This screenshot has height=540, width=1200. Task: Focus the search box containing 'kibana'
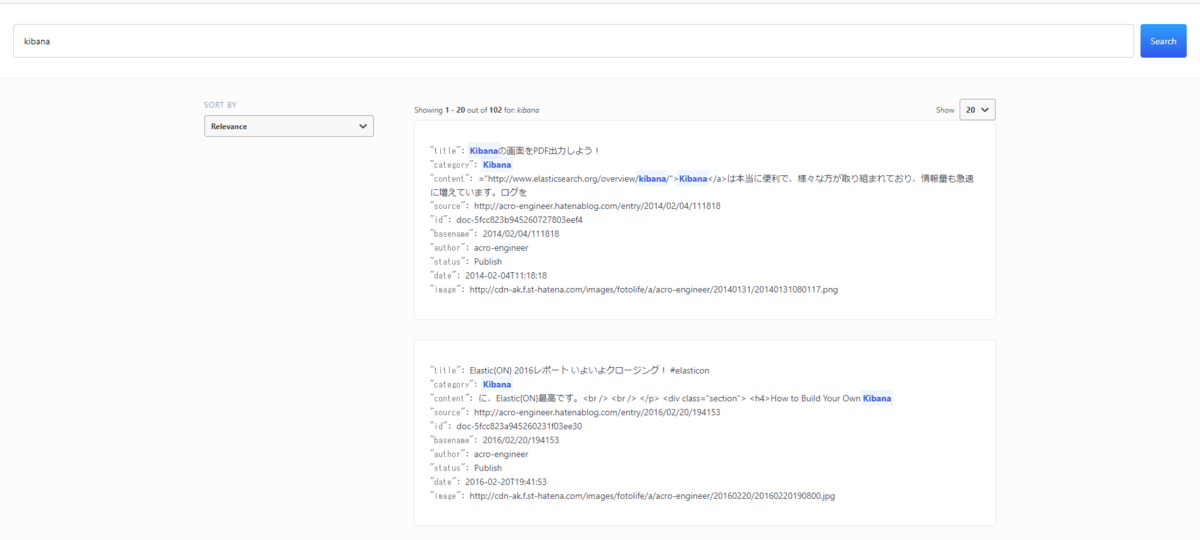573,41
